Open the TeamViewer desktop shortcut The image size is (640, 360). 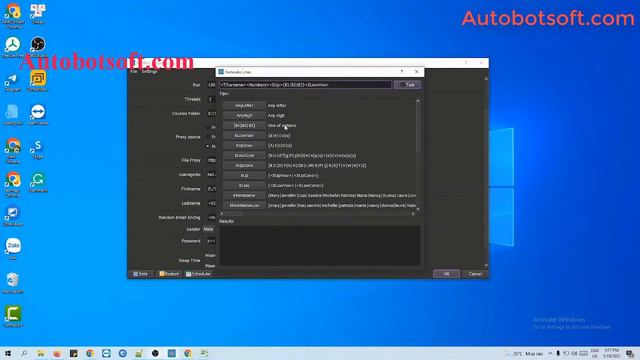(38, 114)
